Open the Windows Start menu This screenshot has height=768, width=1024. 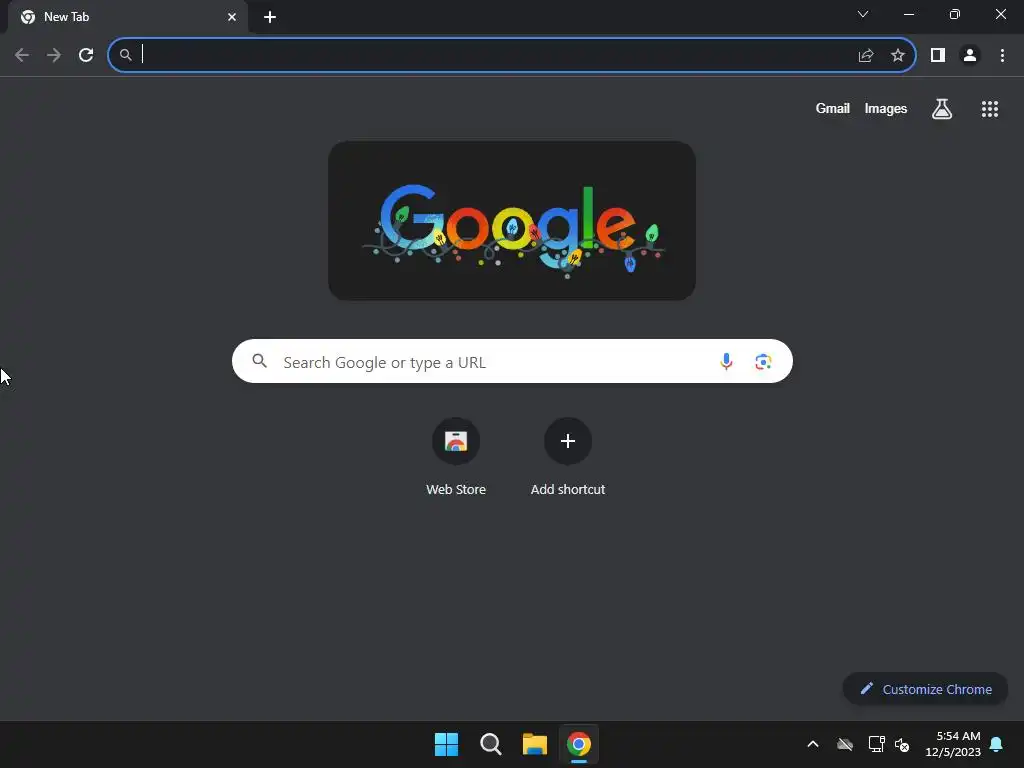447,744
